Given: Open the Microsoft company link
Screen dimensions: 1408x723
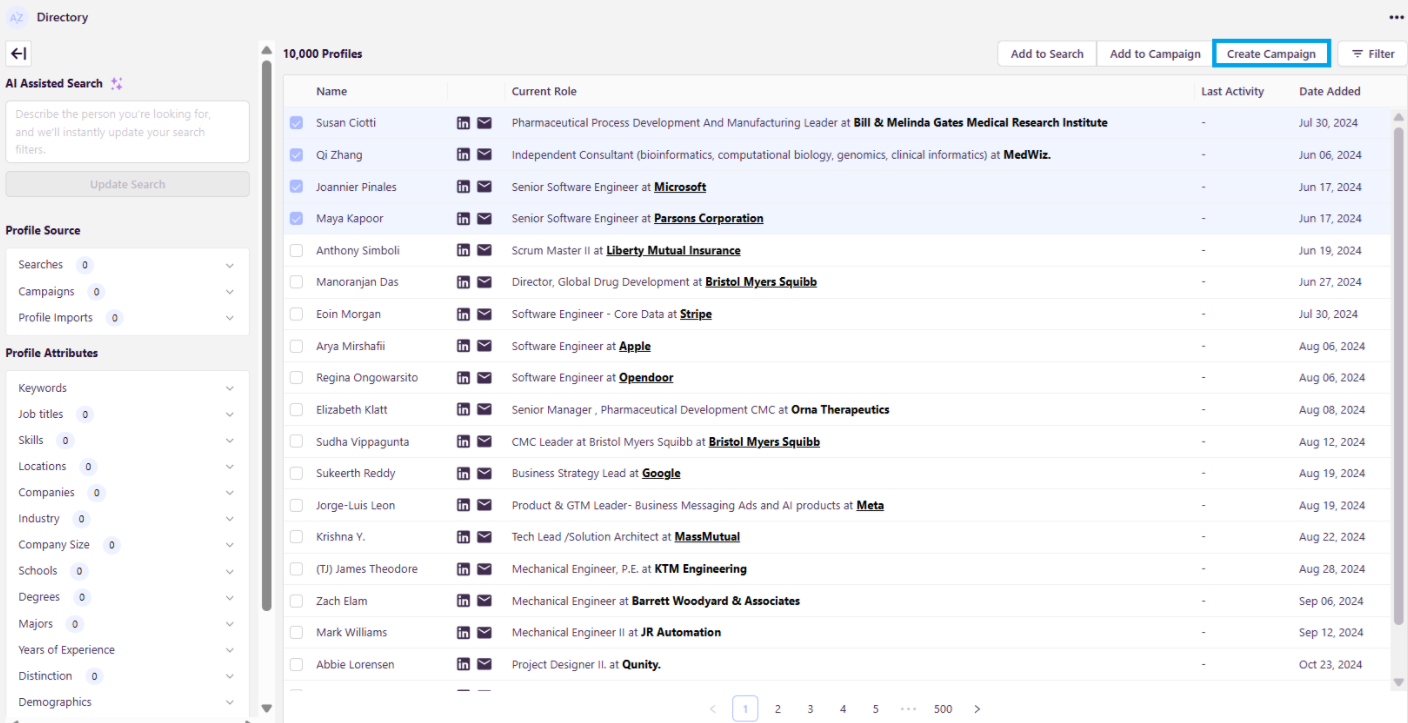Looking at the screenshot, I should (680, 187).
